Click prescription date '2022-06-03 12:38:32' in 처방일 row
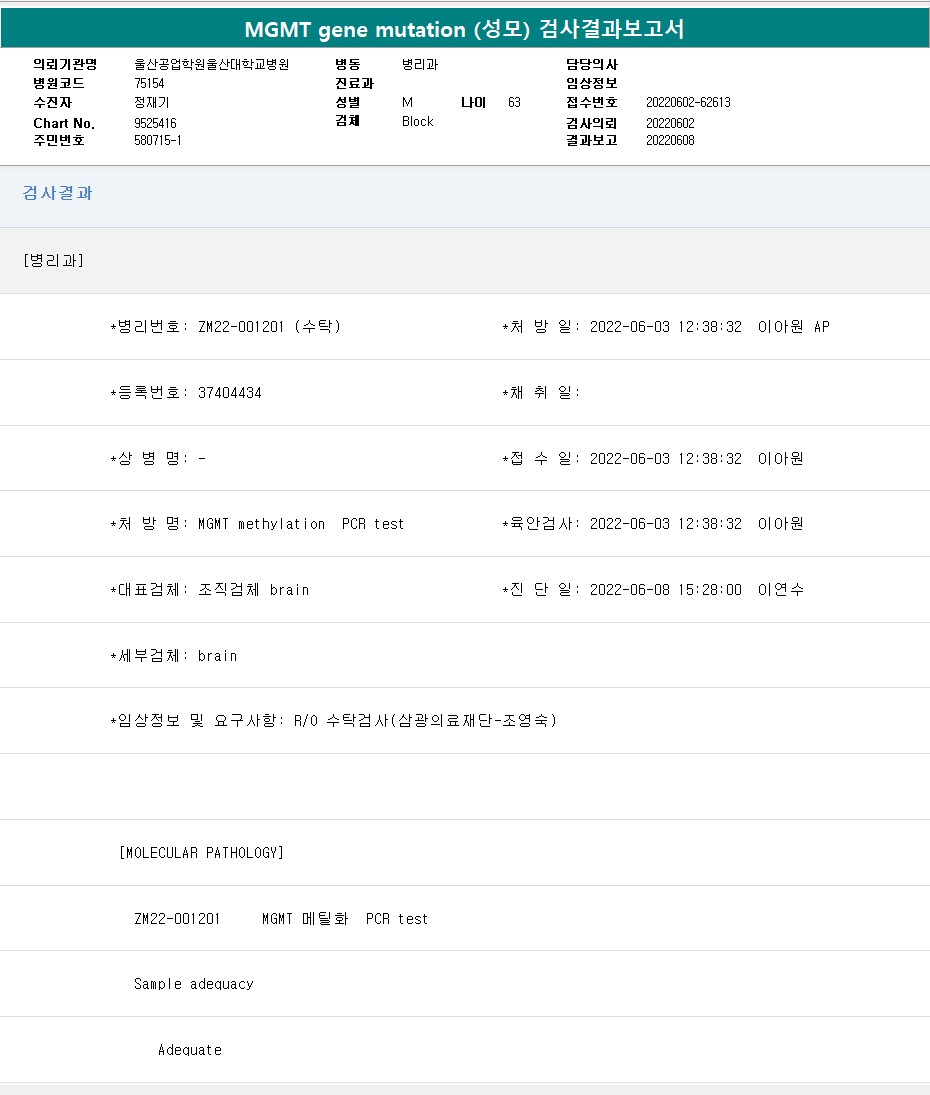 (666, 327)
